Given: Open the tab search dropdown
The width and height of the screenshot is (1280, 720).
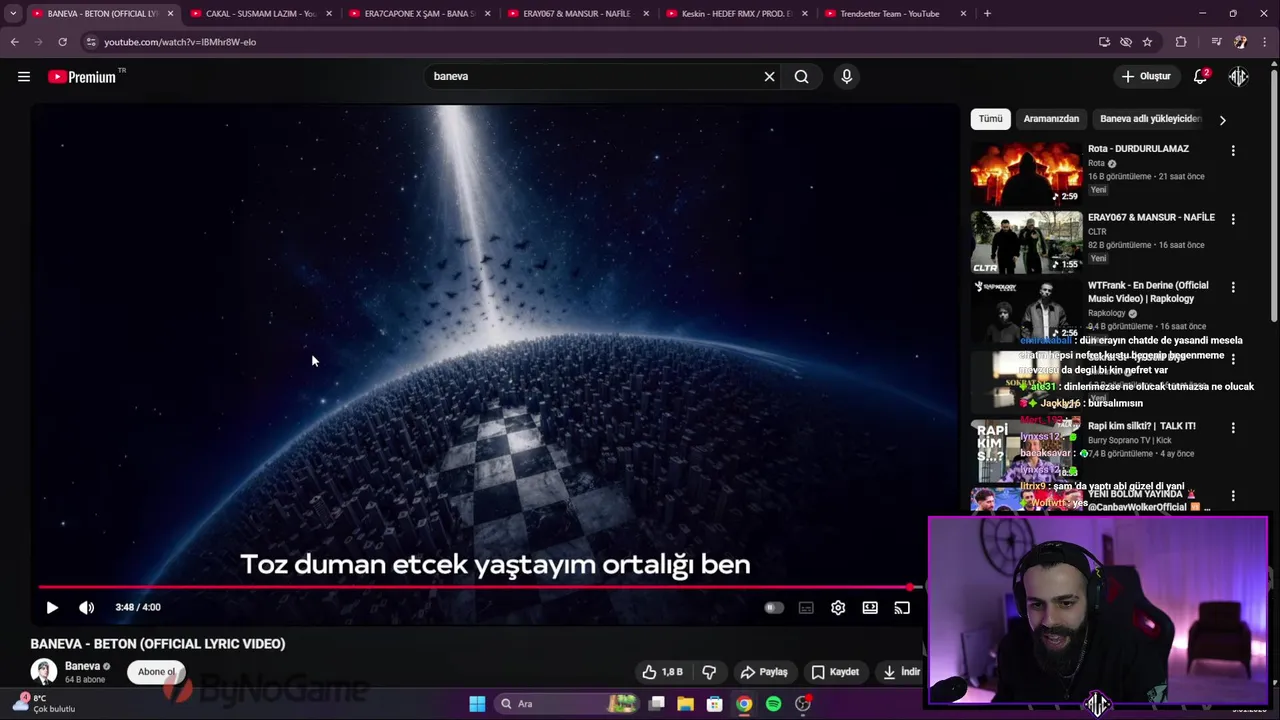Looking at the screenshot, I should (x=12, y=14).
